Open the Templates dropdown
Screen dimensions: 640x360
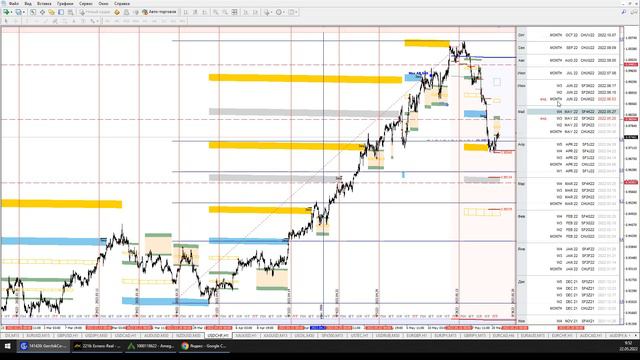point(293,12)
